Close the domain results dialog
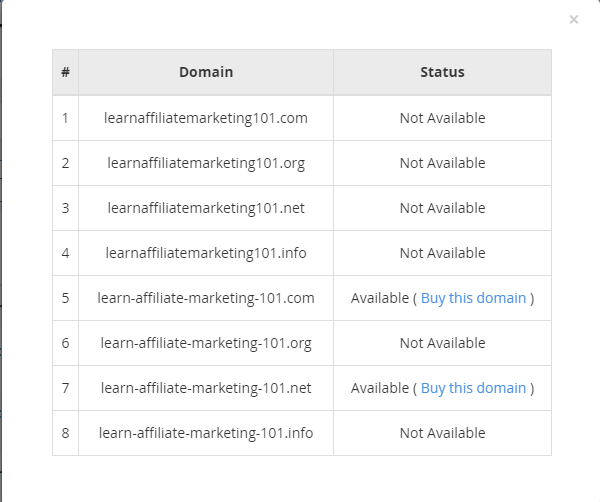 coord(573,19)
